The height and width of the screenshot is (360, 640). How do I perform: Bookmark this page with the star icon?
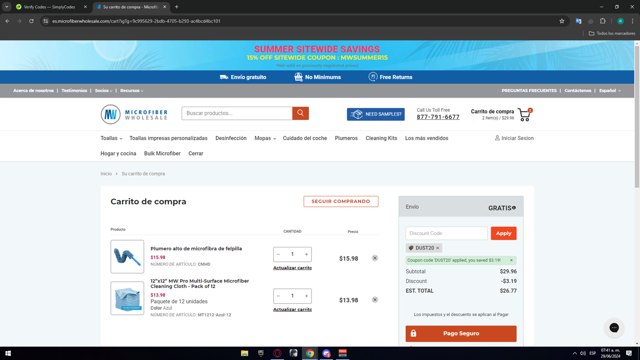pos(562,21)
